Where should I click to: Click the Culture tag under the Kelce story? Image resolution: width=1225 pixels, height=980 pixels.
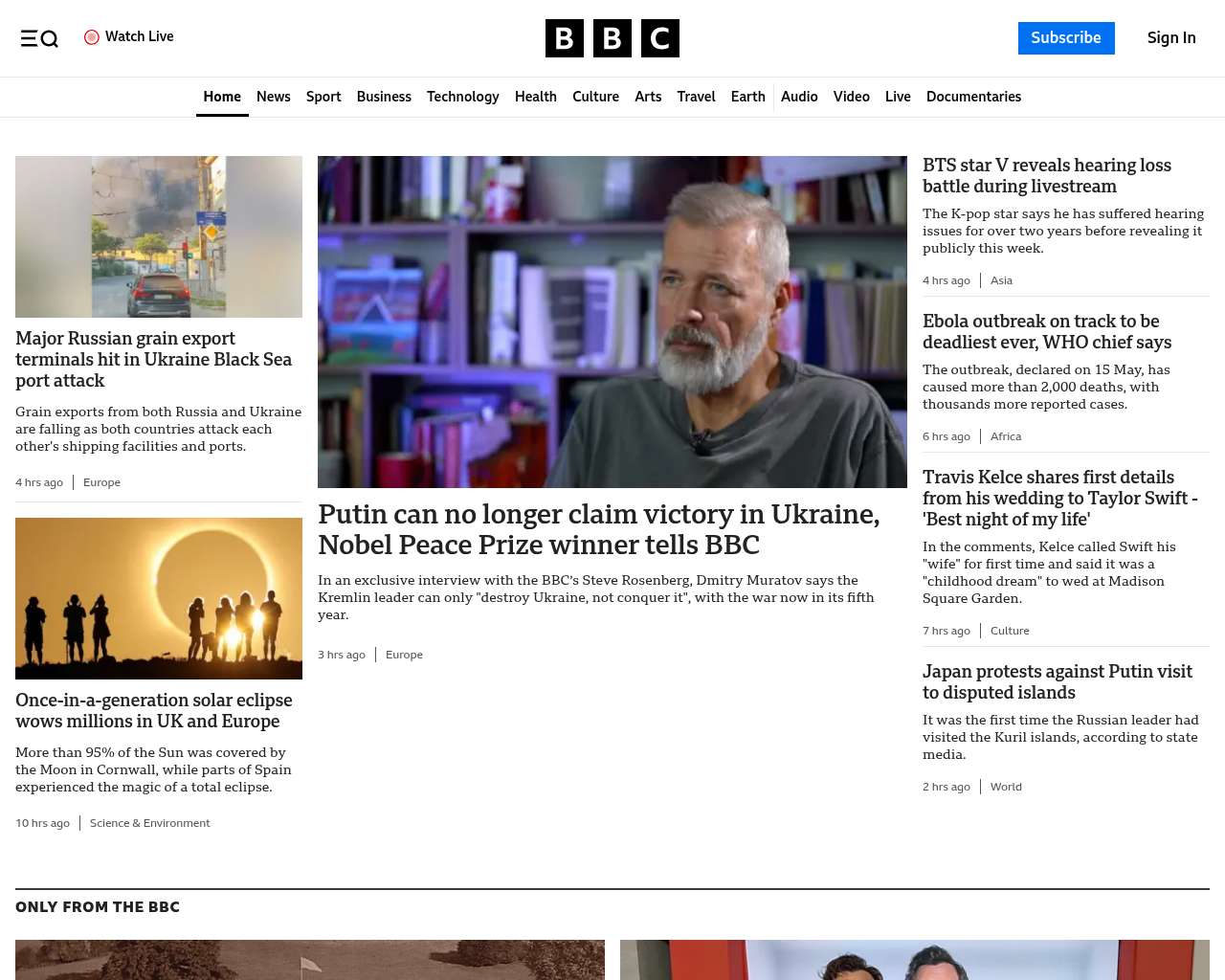[1010, 631]
